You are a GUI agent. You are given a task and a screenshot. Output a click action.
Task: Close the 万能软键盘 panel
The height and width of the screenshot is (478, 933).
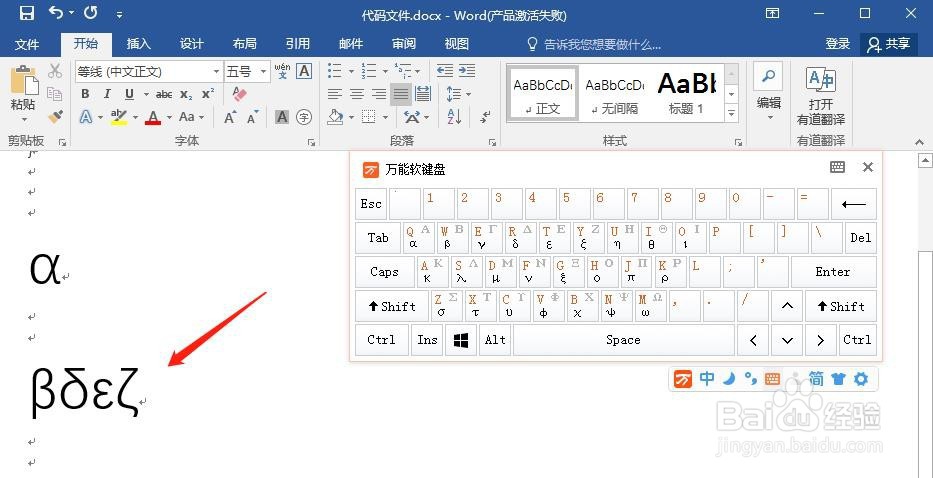pyautogui.click(x=868, y=167)
